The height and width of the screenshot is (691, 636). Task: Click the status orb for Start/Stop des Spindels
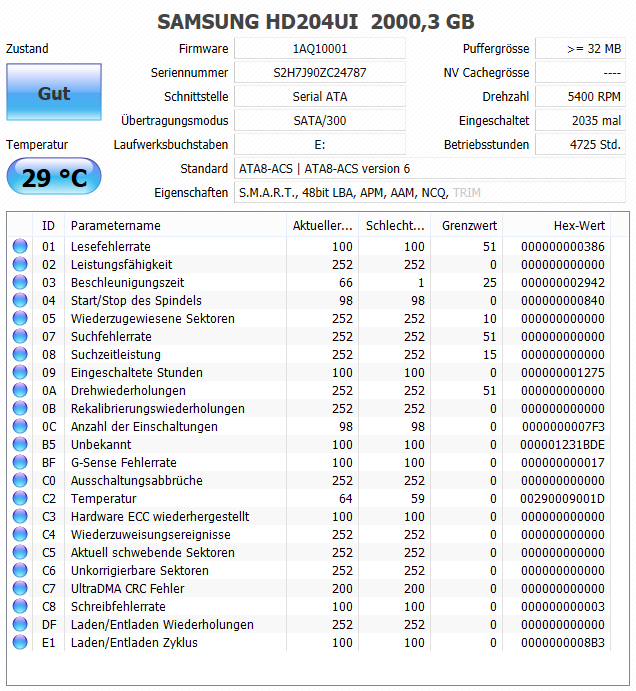[20, 300]
